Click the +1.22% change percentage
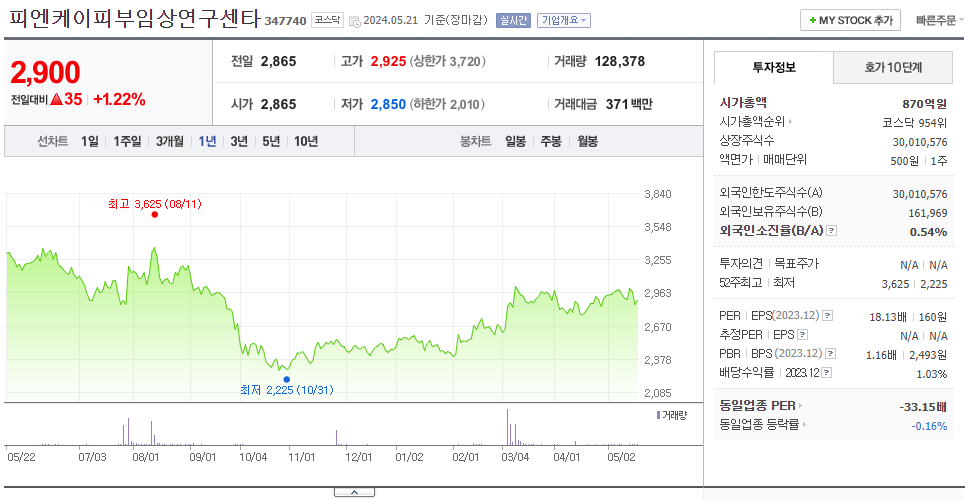This screenshot has width=968, height=500. (x=119, y=99)
